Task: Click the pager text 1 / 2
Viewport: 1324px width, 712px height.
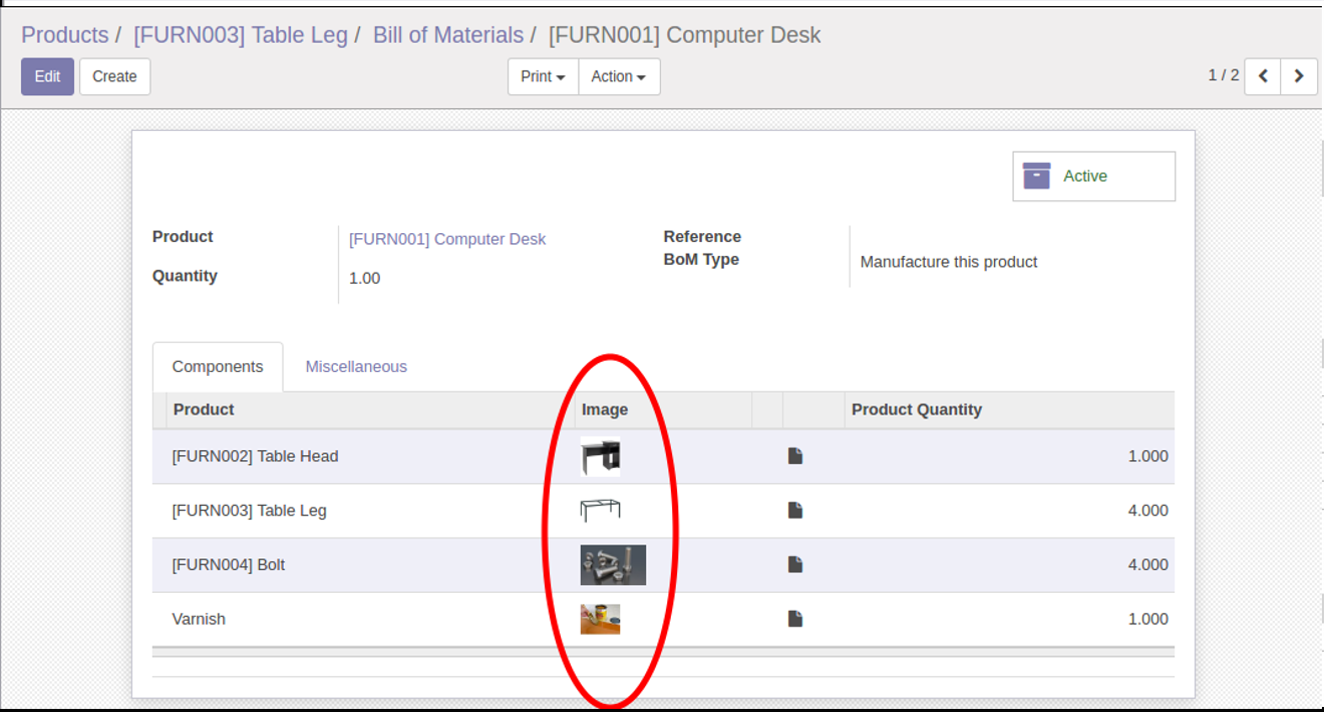Action: 1223,75
